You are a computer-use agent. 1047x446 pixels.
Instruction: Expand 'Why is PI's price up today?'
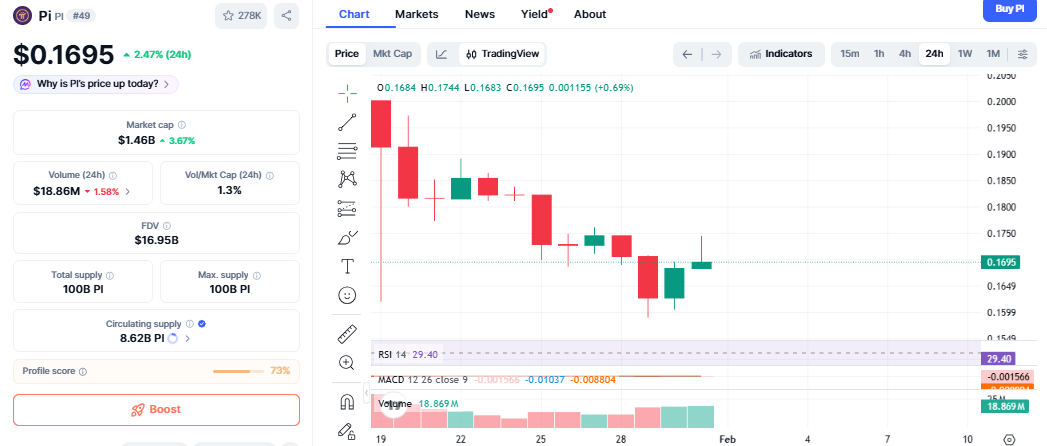tap(96, 84)
